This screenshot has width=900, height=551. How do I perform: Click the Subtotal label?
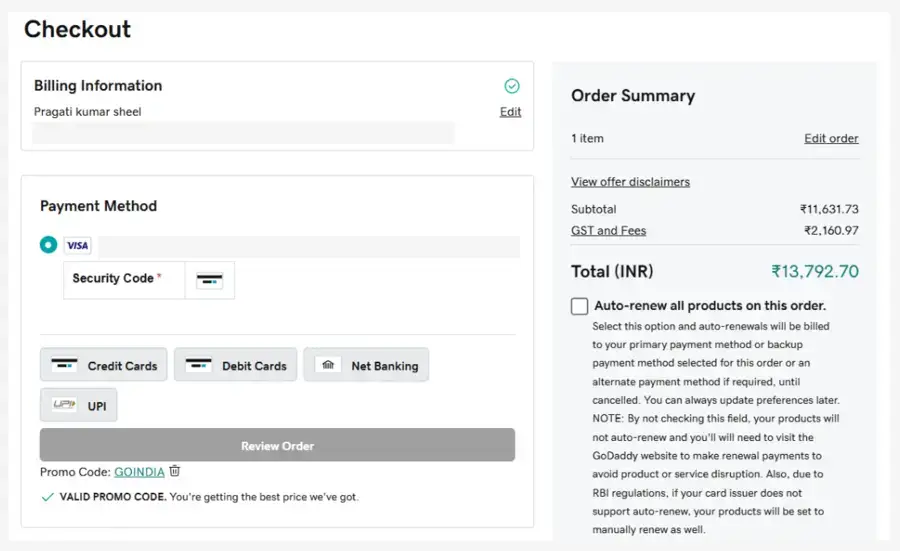[x=593, y=209]
